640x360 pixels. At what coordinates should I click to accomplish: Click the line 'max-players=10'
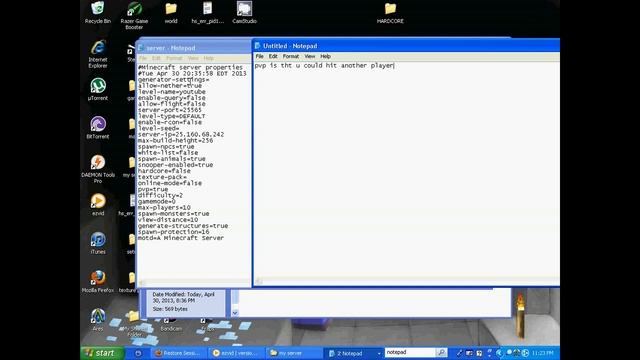click(x=164, y=207)
